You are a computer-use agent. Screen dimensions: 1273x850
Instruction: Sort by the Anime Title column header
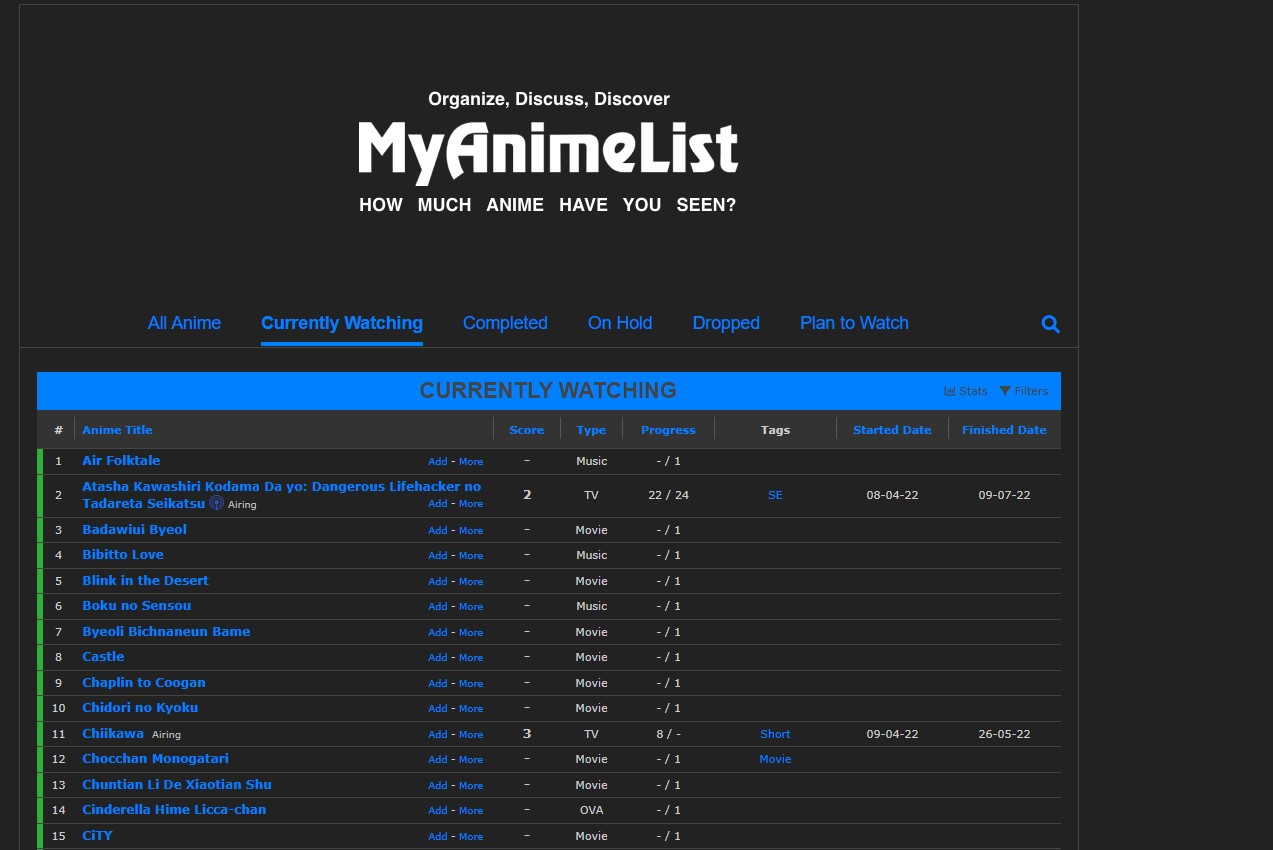click(x=117, y=430)
